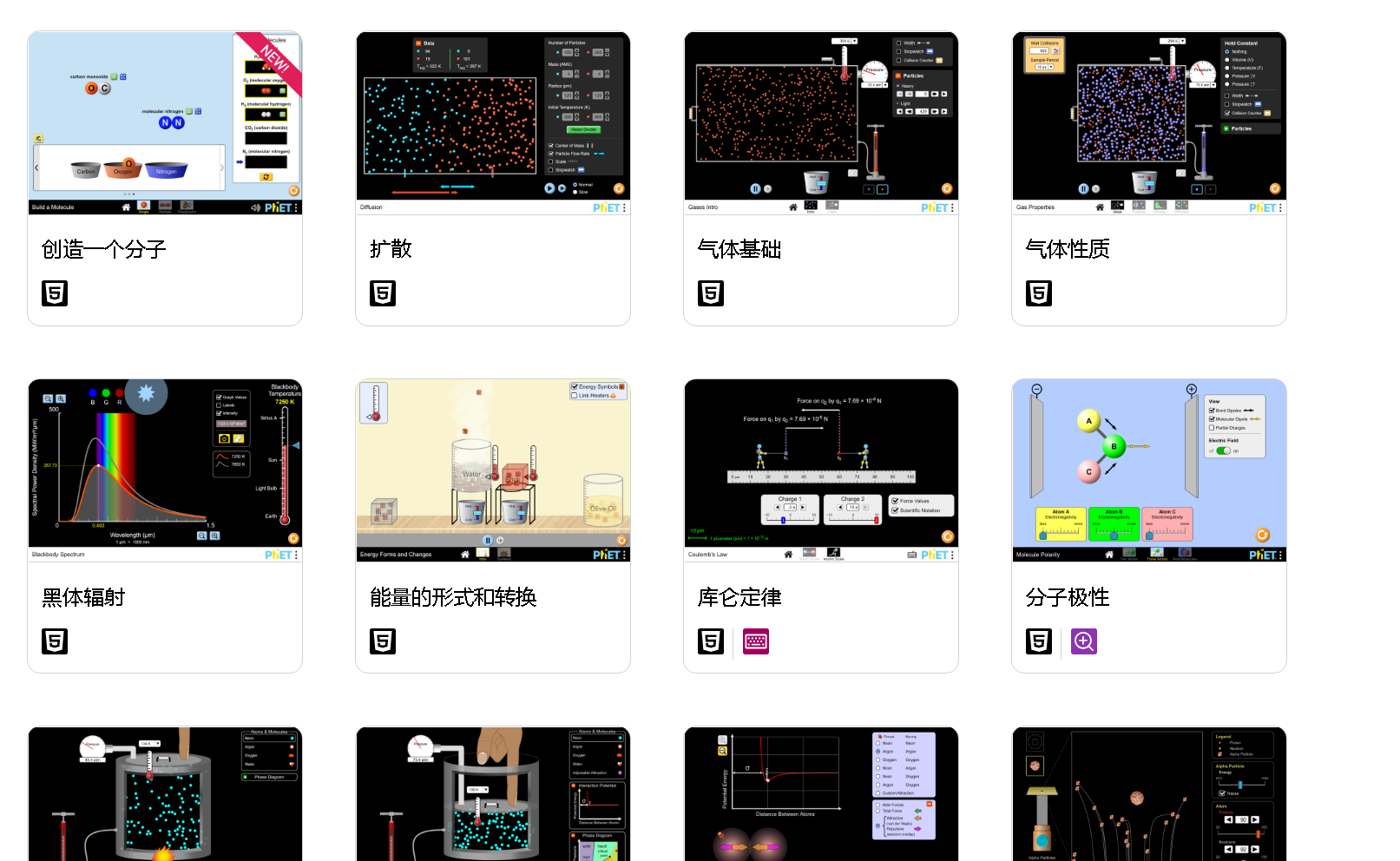The height and width of the screenshot is (861, 1400).
Task: Open the 分子极性 simulation title
Action: (x=1068, y=597)
